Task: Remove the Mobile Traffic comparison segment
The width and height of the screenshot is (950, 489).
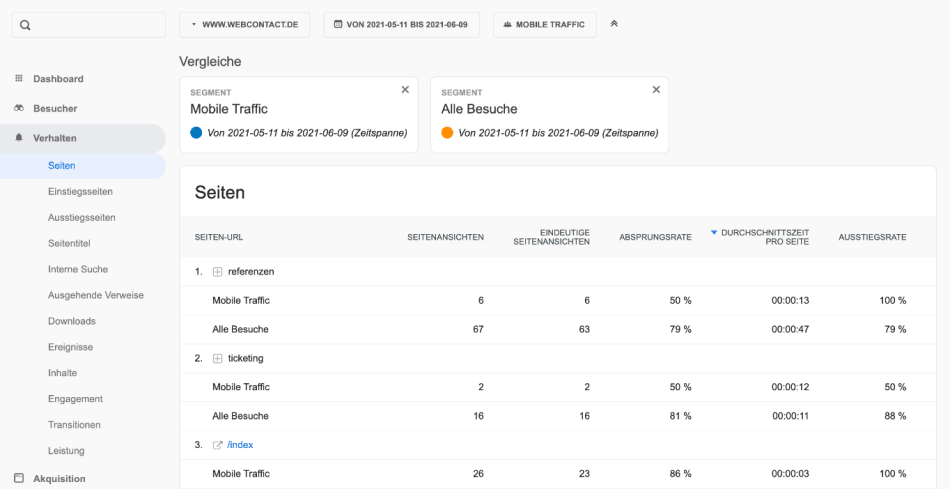Action: click(x=405, y=90)
